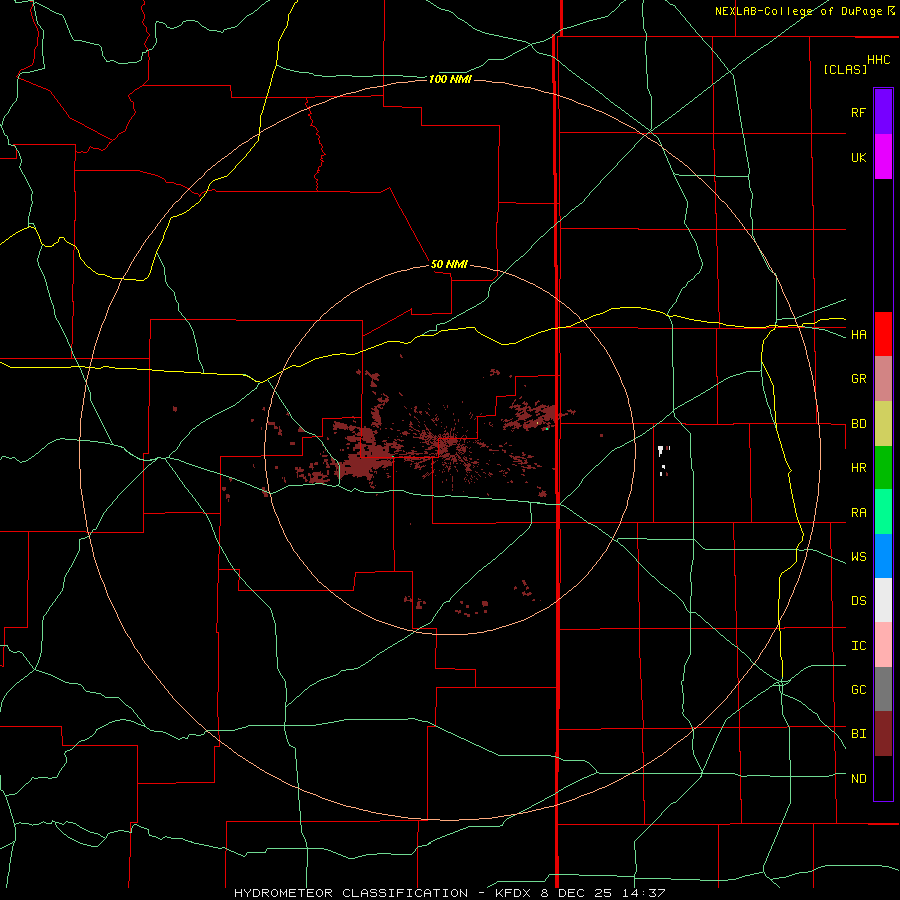
Task: Click the "GC" legend label
Action: coord(858,690)
